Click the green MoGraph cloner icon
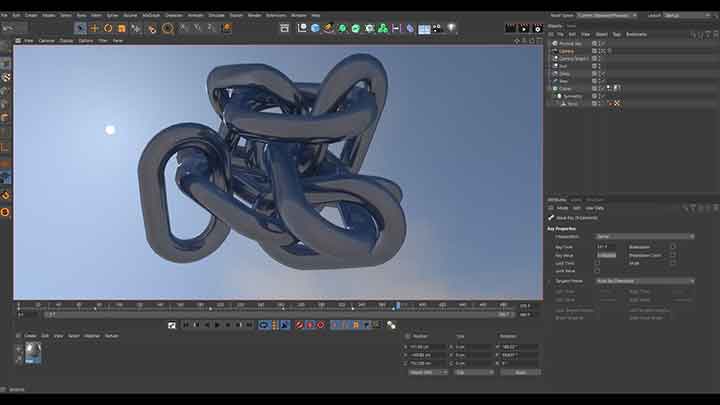Viewport: 720px width, 405px height. 382,28
